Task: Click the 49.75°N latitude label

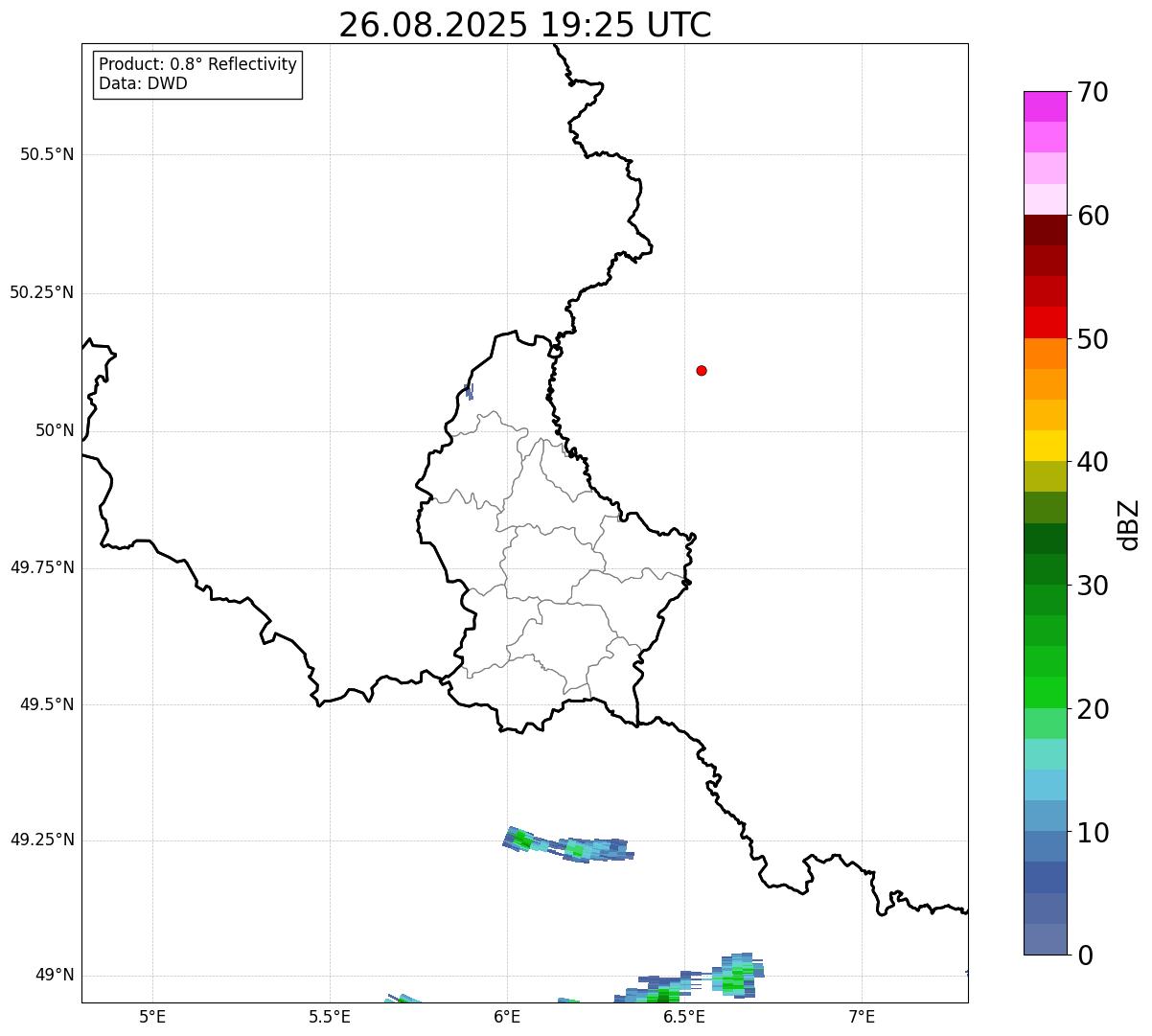Action: click(x=42, y=567)
